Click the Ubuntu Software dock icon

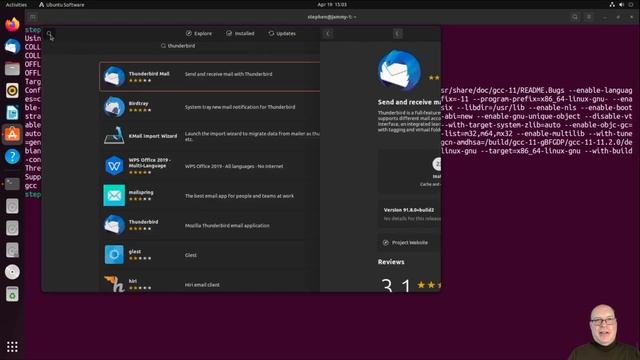(x=12, y=134)
